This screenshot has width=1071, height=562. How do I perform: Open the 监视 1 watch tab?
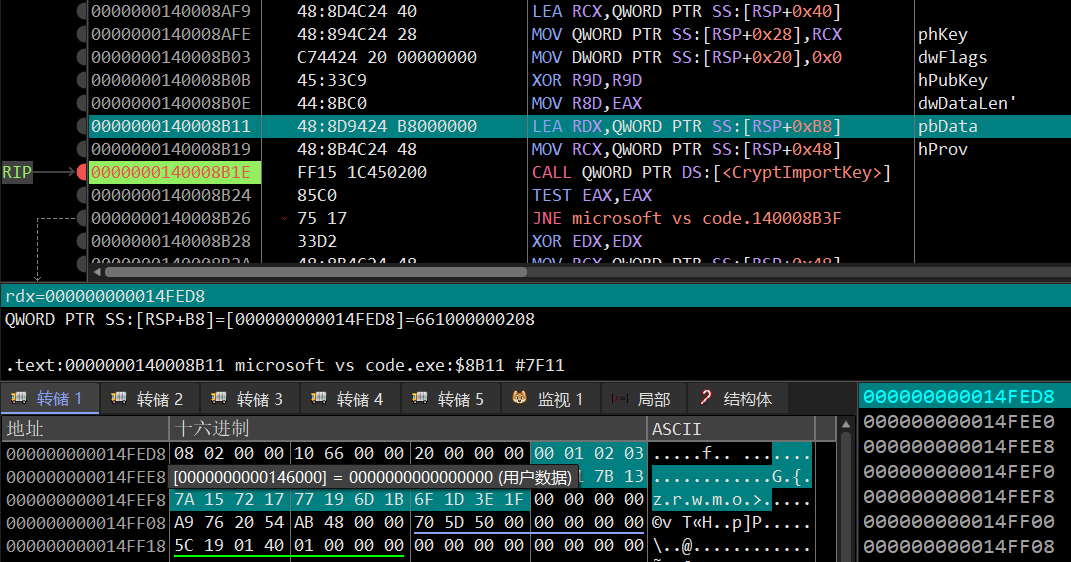(551, 399)
